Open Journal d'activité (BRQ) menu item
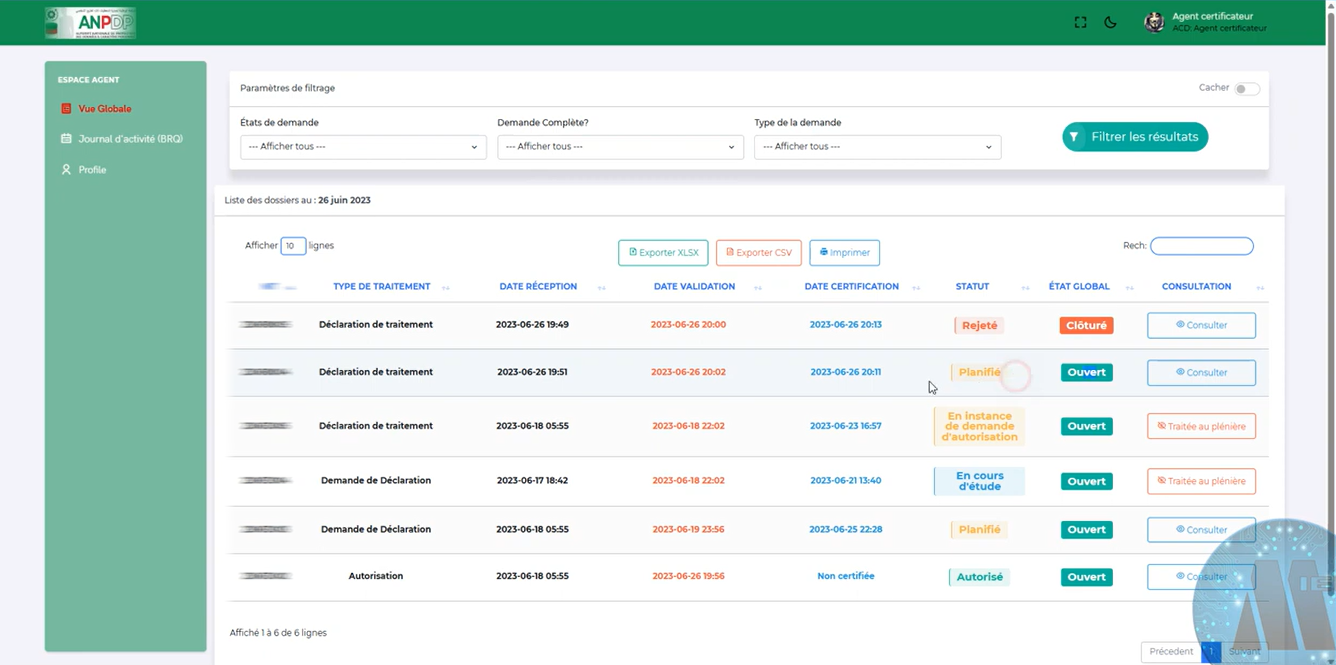 (130, 139)
